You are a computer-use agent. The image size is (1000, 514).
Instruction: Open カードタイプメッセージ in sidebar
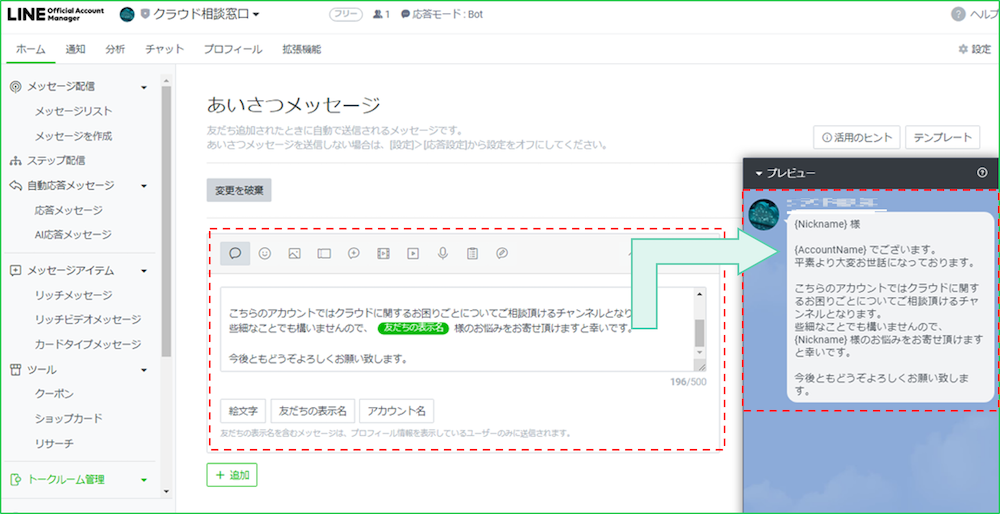pos(88,344)
